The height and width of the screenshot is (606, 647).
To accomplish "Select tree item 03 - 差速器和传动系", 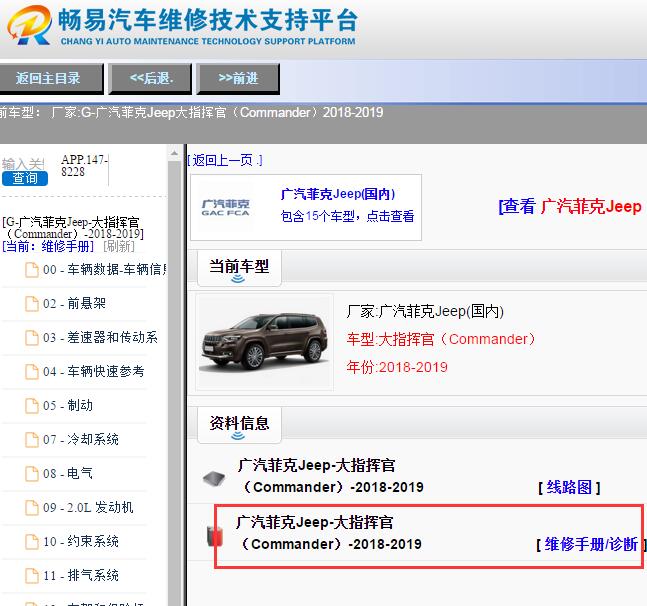I will [x=100, y=337].
